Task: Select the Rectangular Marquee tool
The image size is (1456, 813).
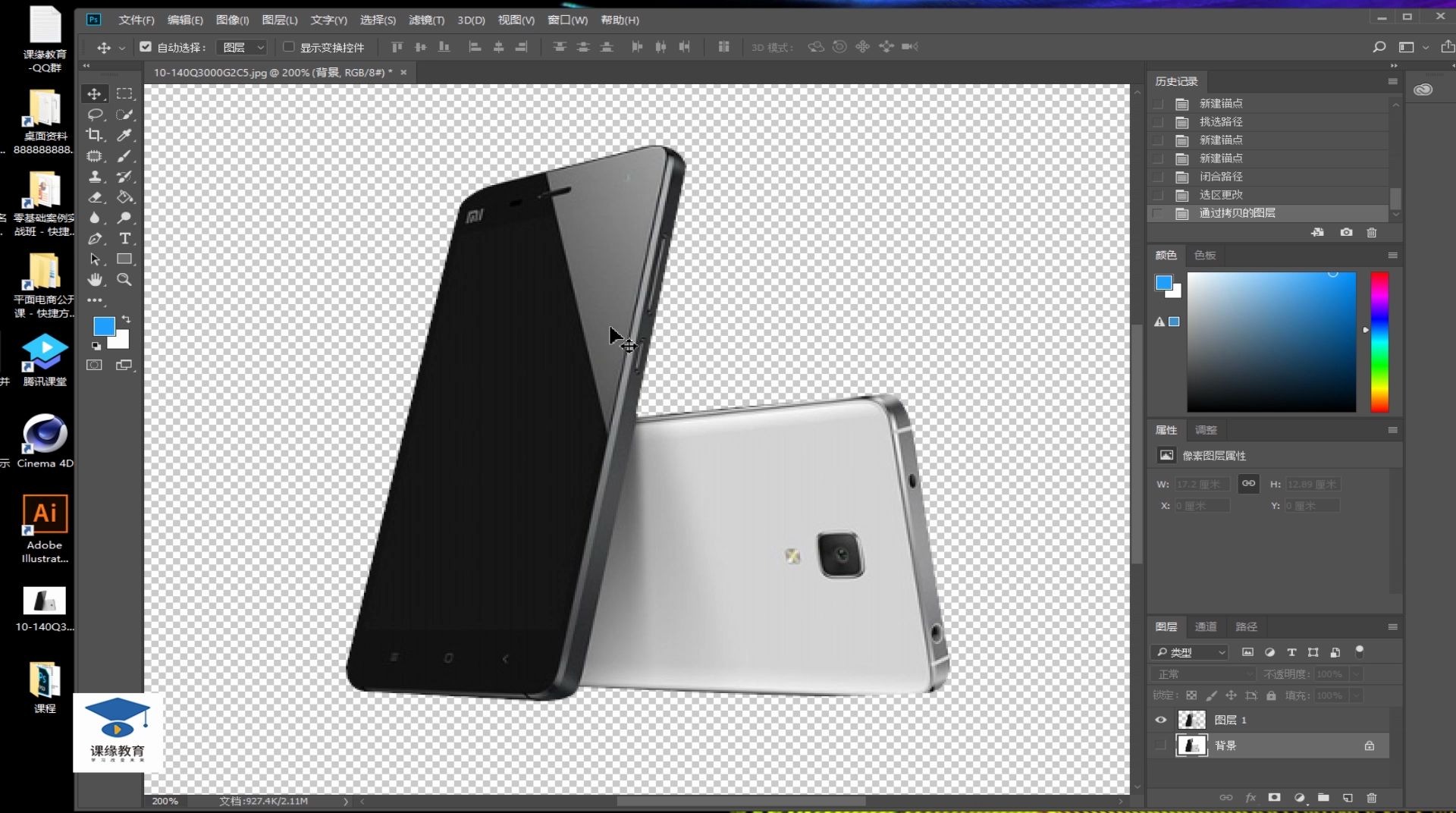Action: point(124,93)
